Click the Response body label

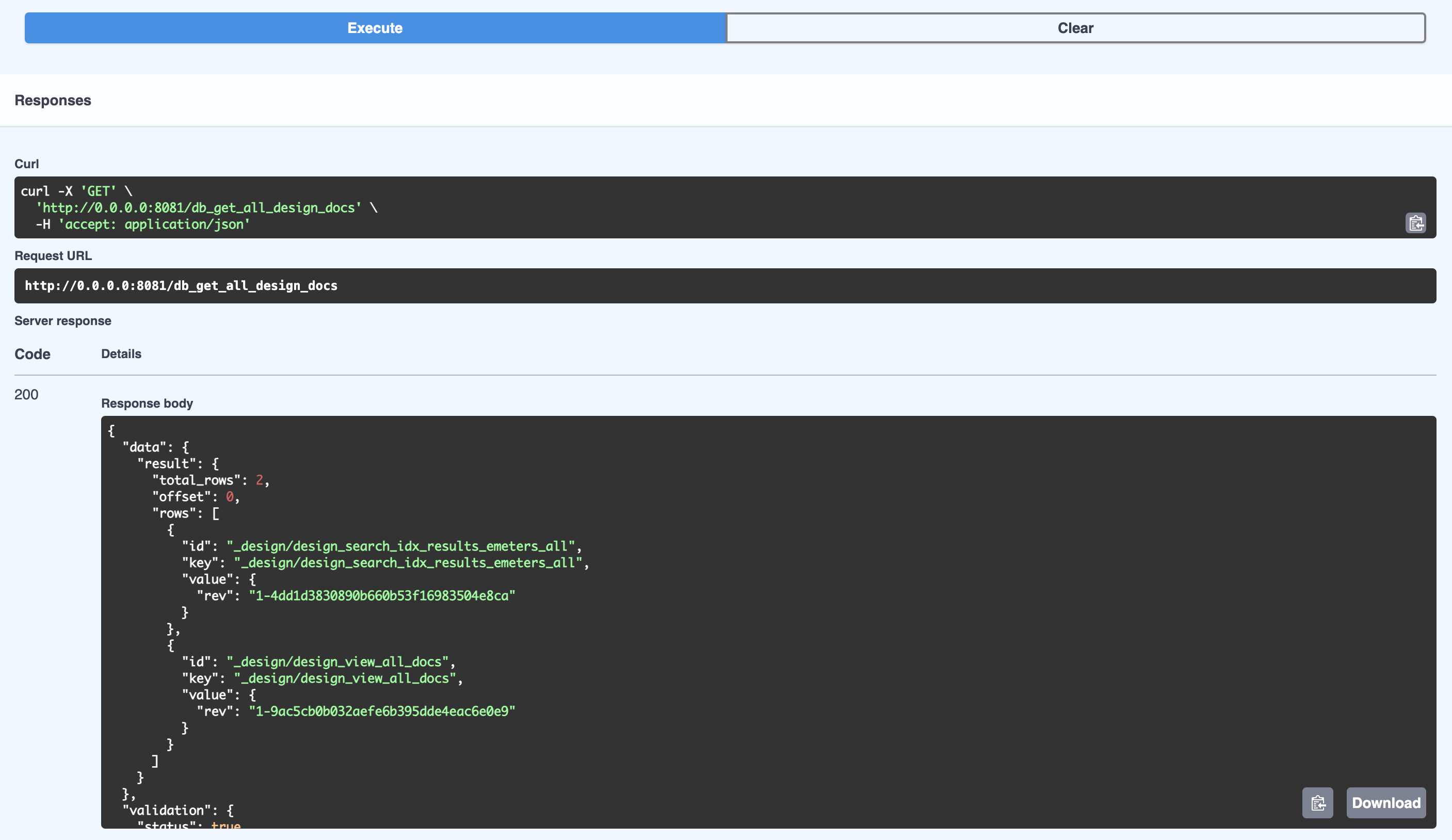(x=147, y=403)
